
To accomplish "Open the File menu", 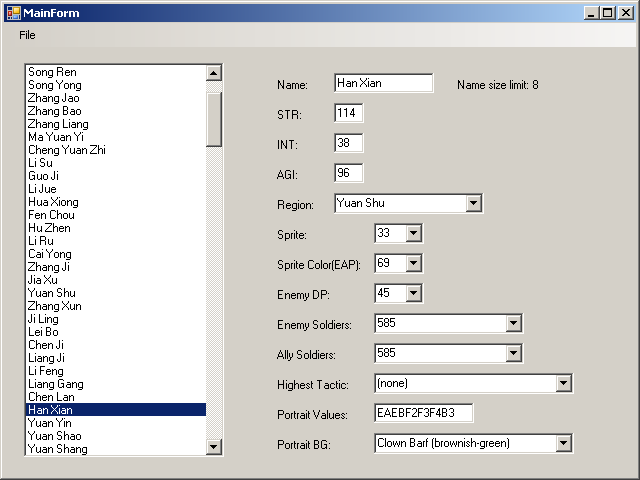I will click(27, 35).
